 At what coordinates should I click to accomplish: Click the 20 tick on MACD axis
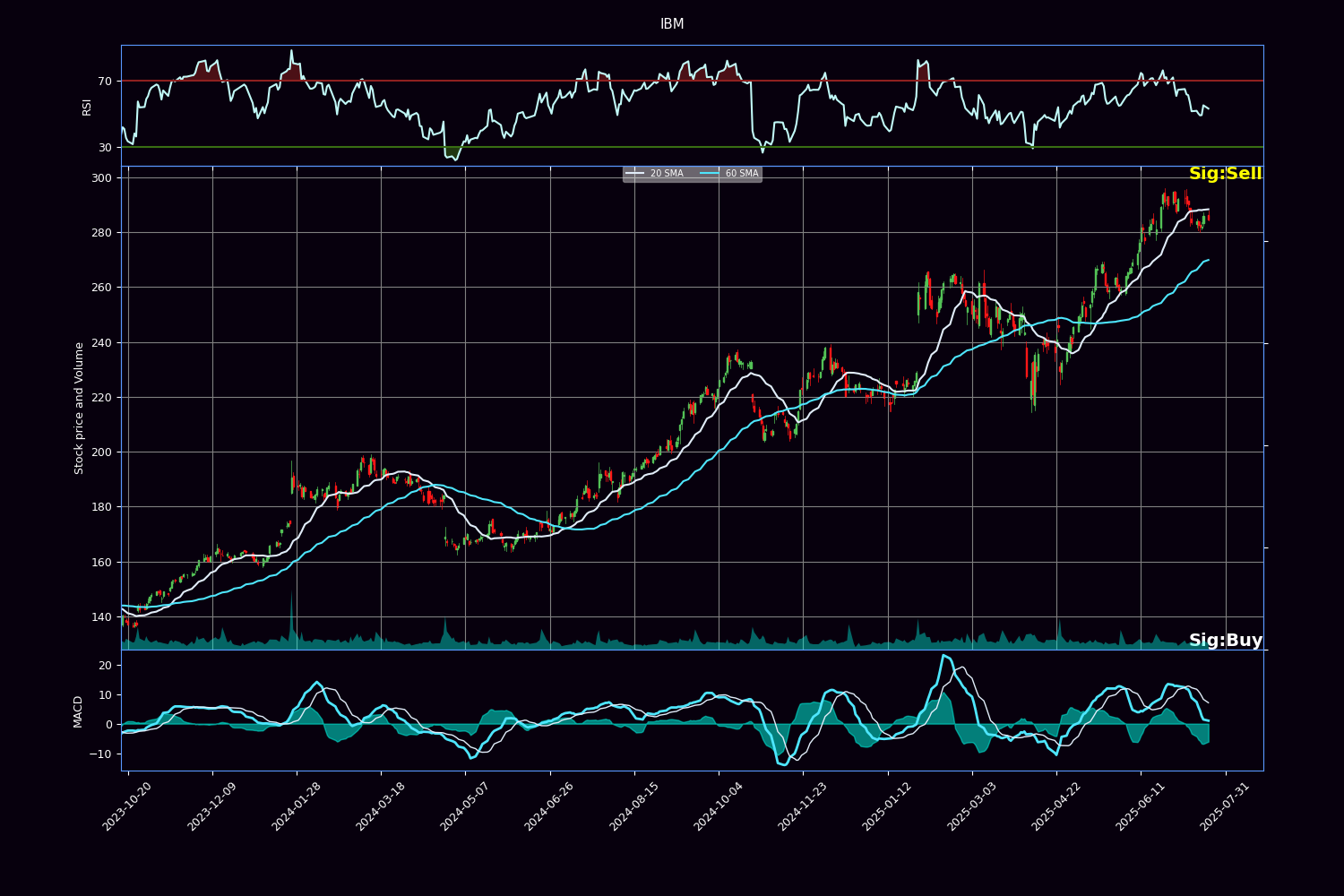pyautogui.click(x=105, y=666)
